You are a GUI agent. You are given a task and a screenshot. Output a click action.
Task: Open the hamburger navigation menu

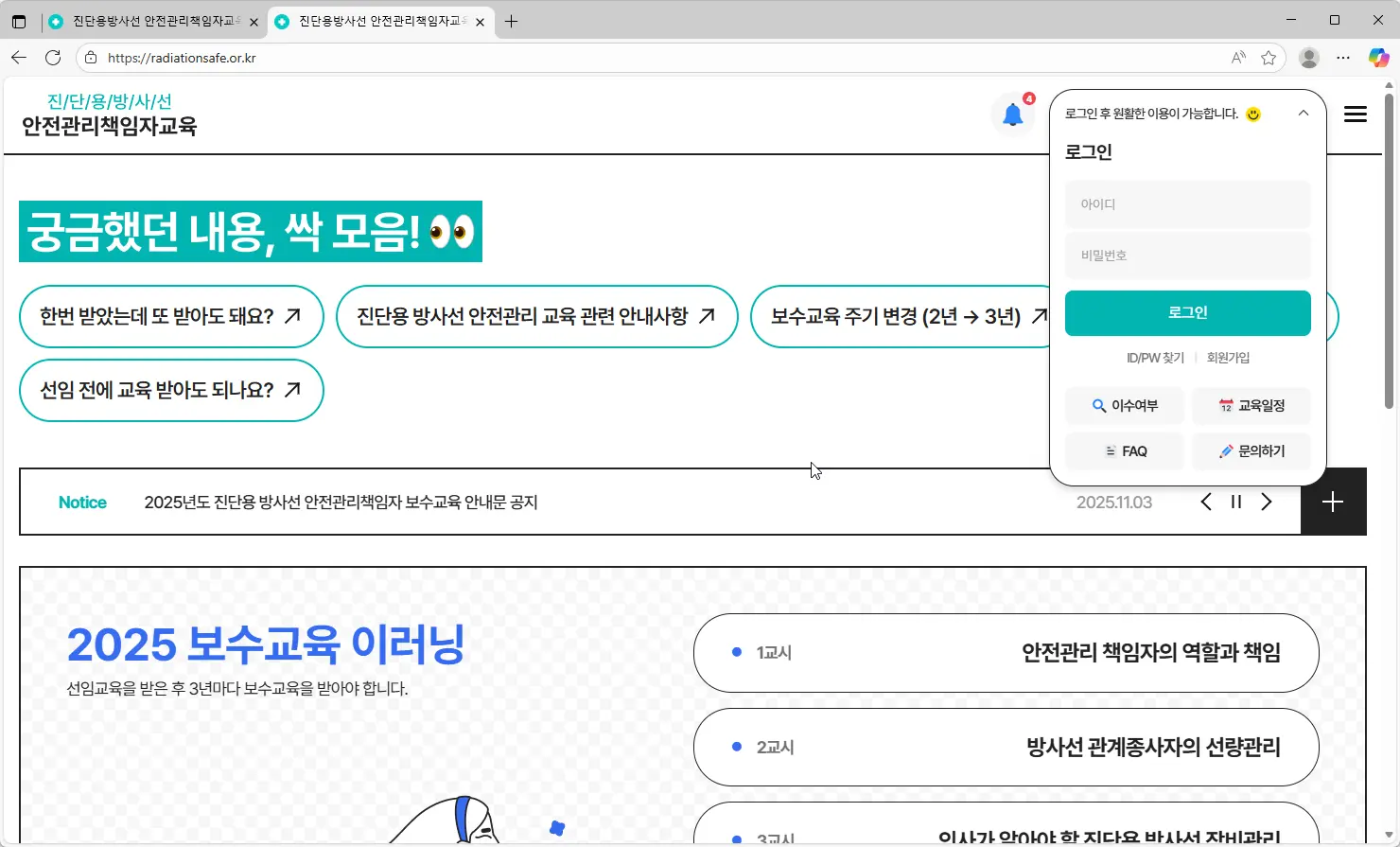pyautogui.click(x=1355, y=114)
